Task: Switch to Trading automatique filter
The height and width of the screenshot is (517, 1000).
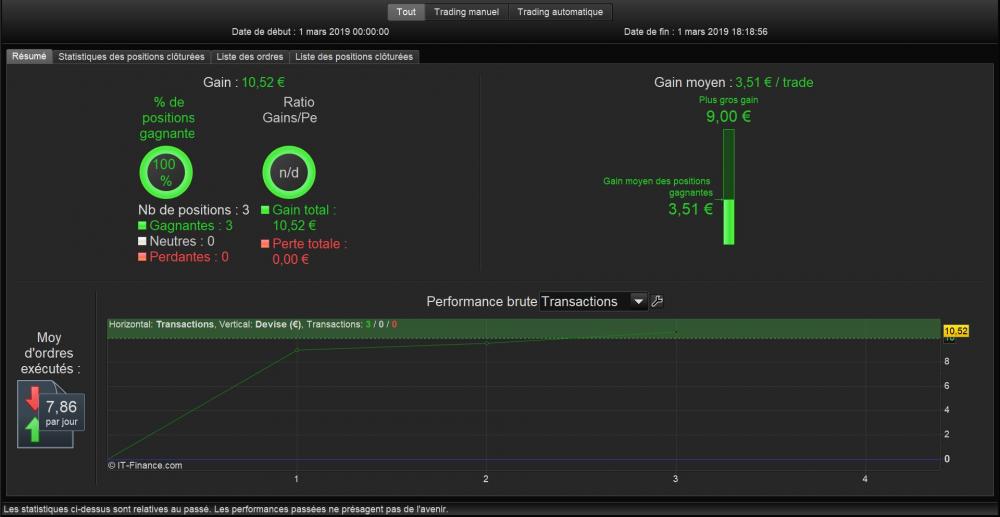Action: (x=560, y=12)
